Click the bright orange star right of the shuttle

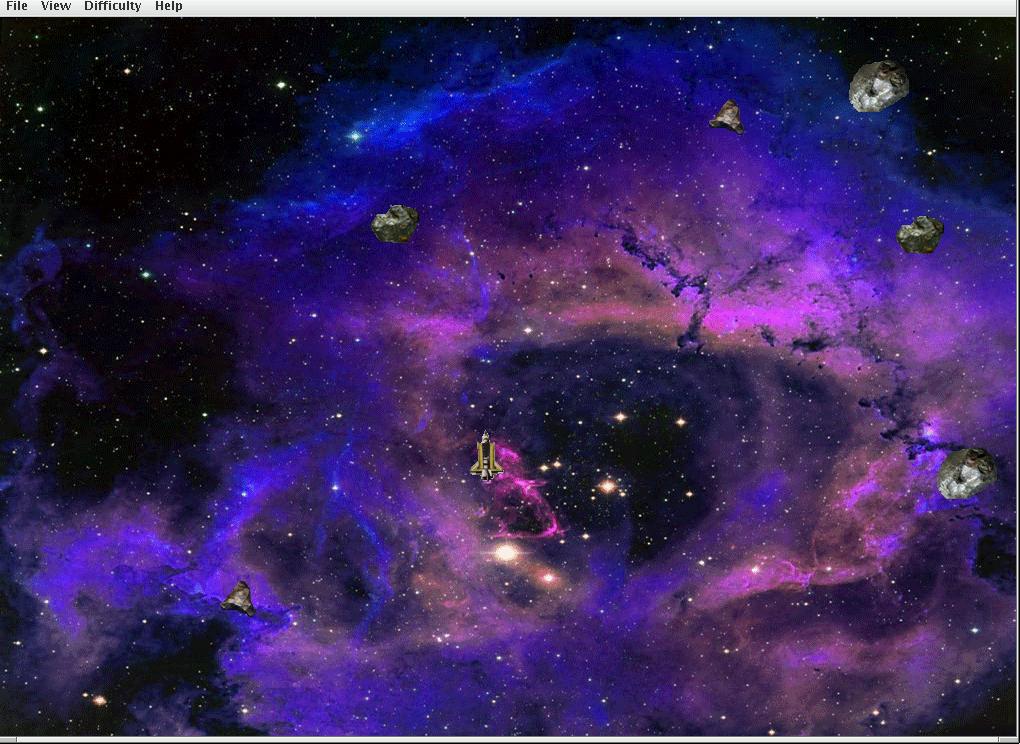point(607,486)
